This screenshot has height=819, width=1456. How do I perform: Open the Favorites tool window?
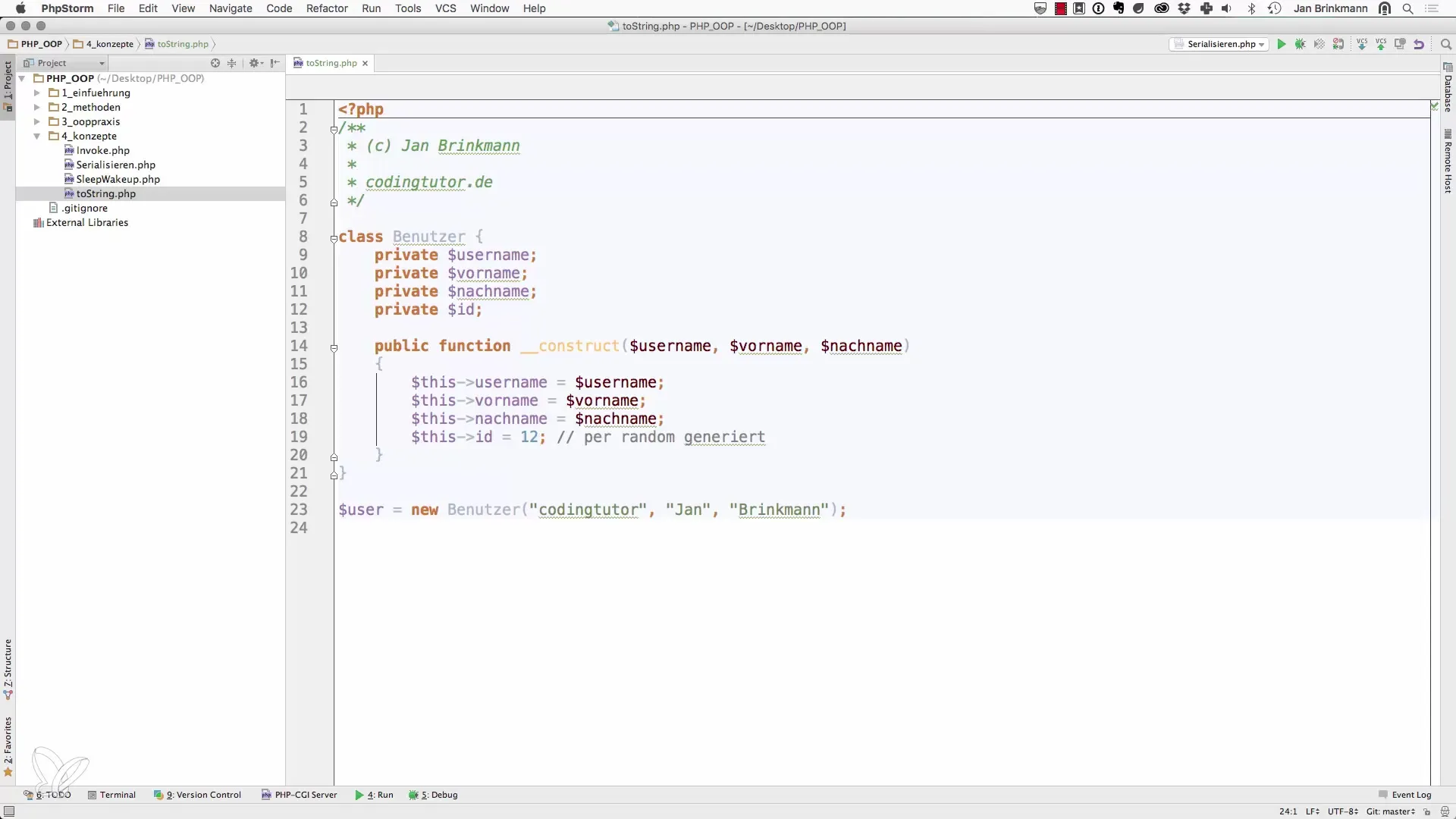click(8, 747)
